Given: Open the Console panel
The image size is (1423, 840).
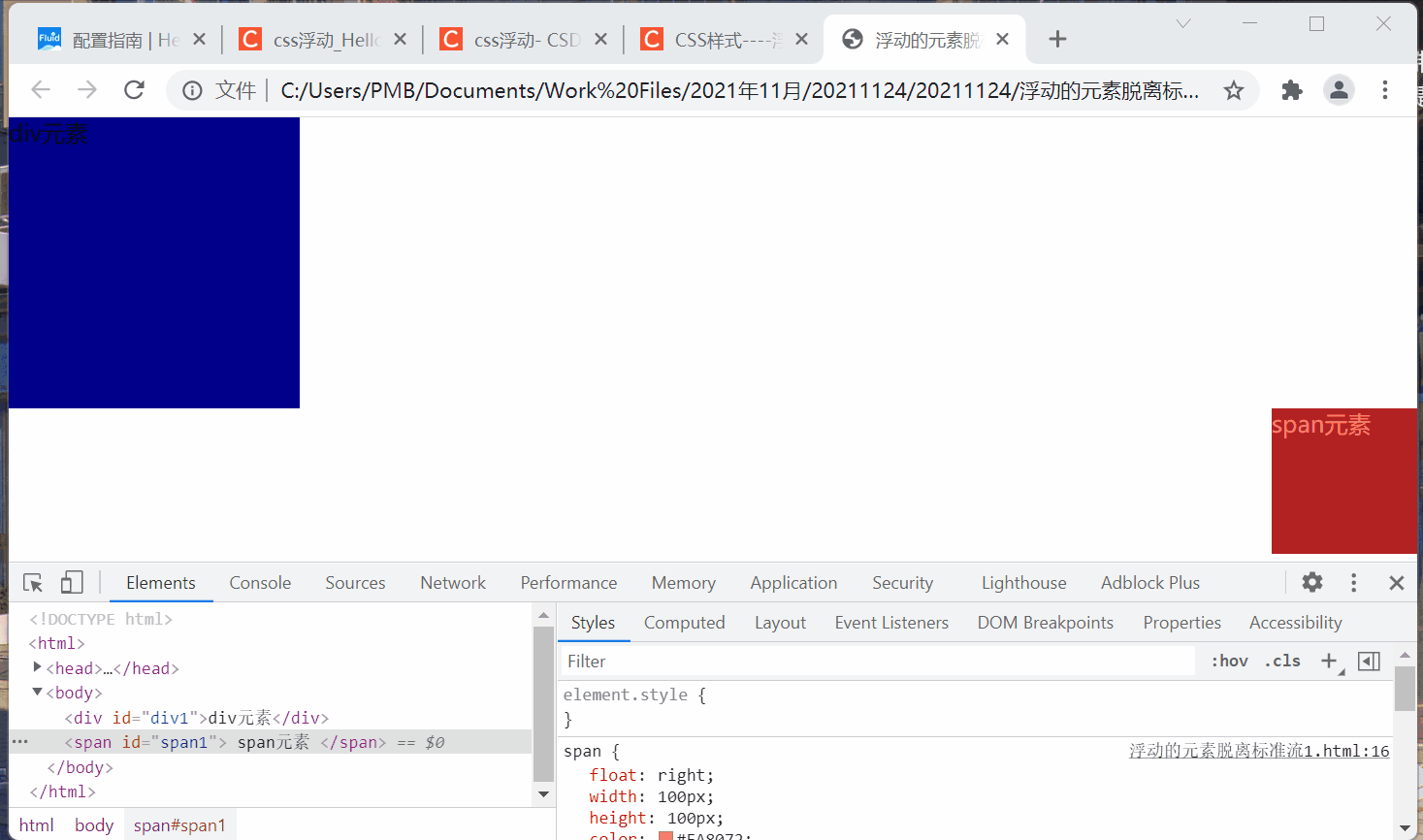Looking at the screenshot, I should coord(260,583).
